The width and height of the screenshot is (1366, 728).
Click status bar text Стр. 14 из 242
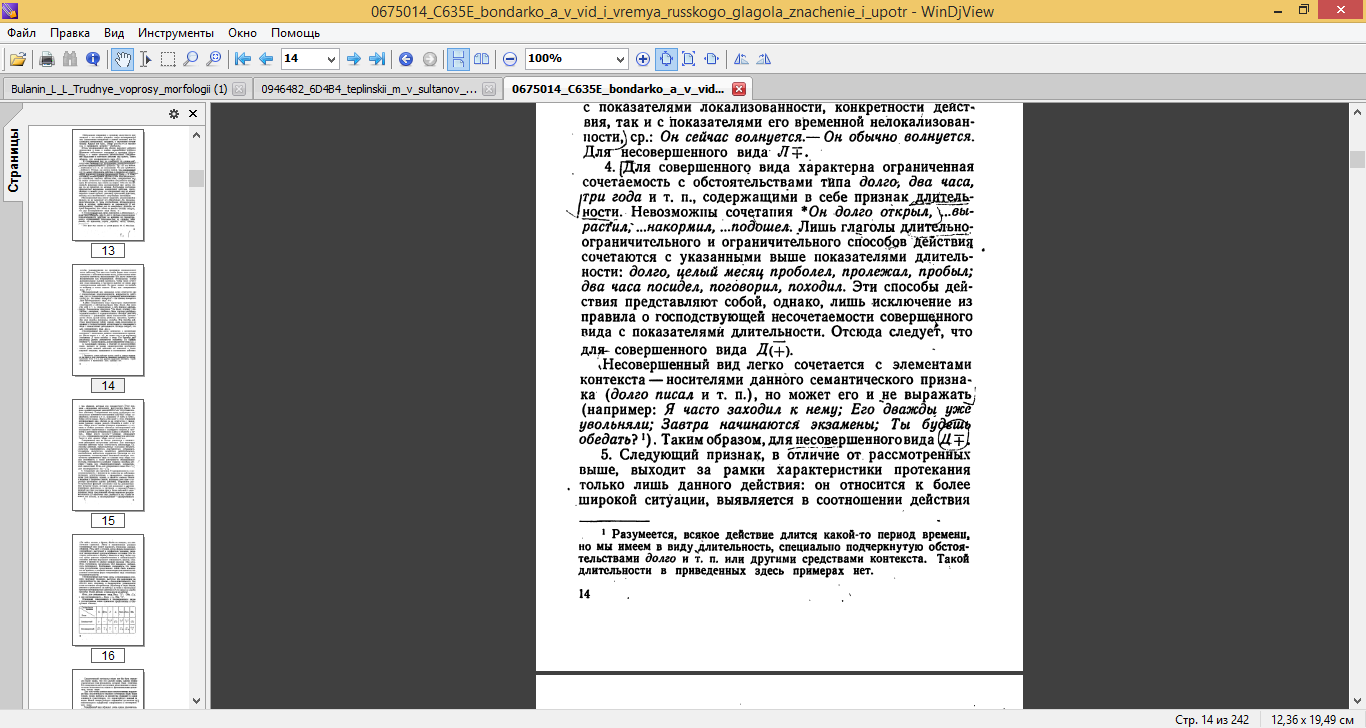[1213, 719]
